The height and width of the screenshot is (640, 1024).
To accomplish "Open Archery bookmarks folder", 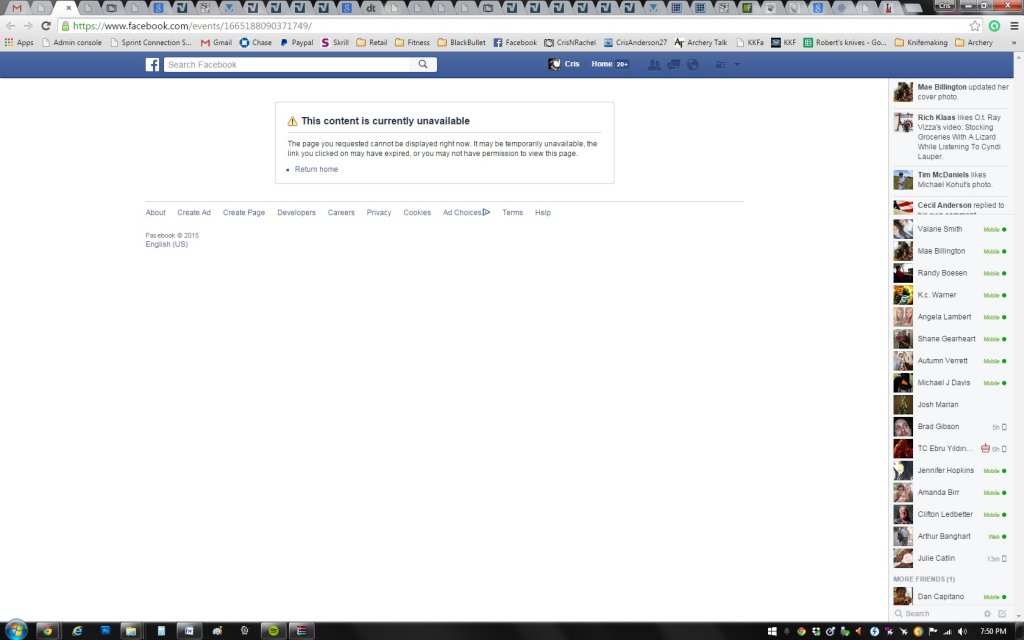I will pos(974,42).
